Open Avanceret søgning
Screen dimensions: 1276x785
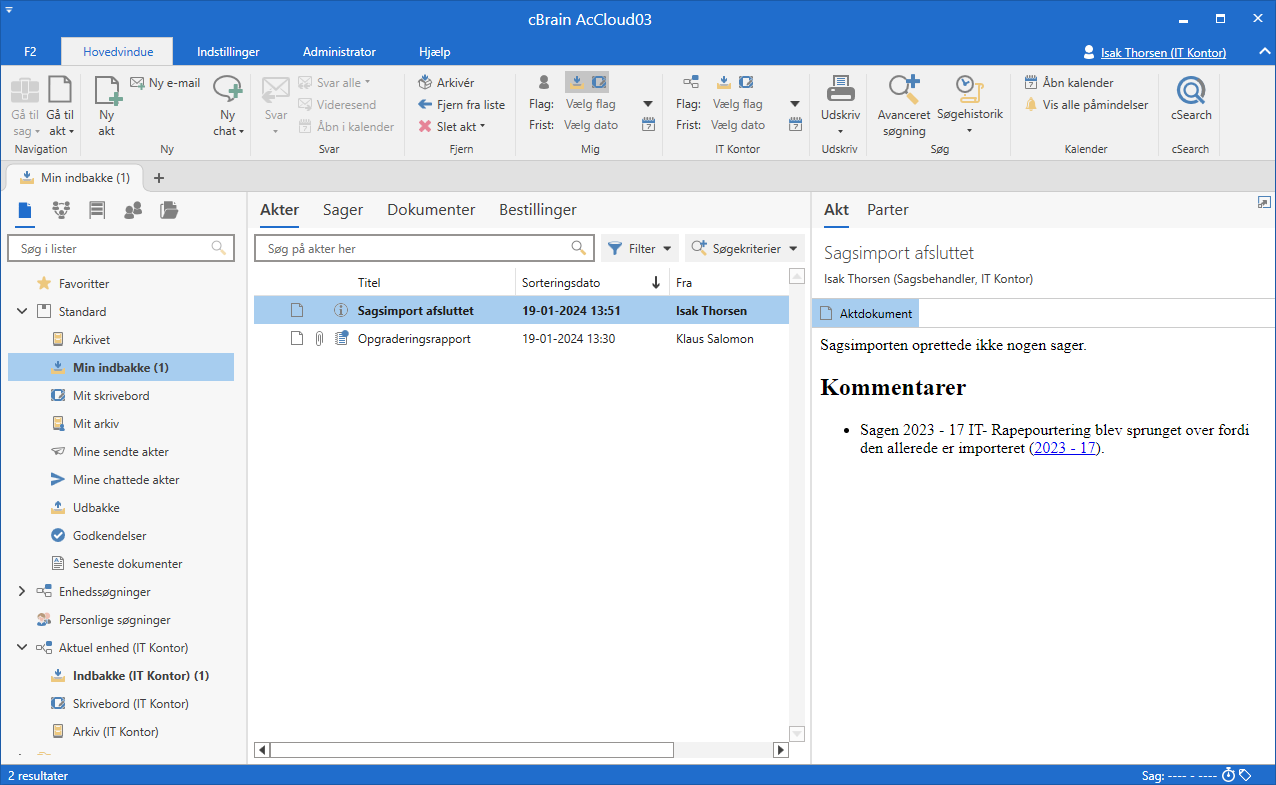(903, 105)
